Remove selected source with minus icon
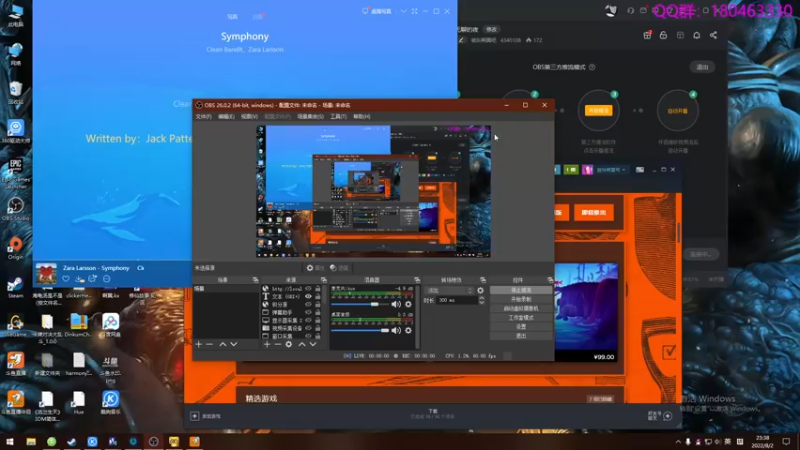The height and width of the screenshot is (450, 800). click(278, 344)
